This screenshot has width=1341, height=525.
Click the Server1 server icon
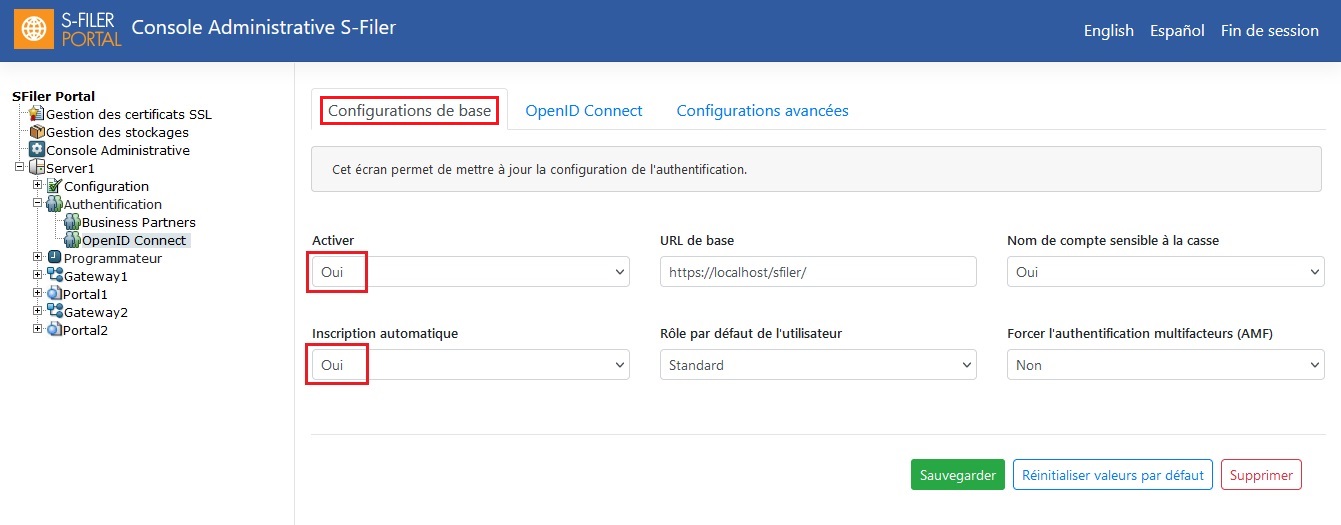click(x=37, y=168)
